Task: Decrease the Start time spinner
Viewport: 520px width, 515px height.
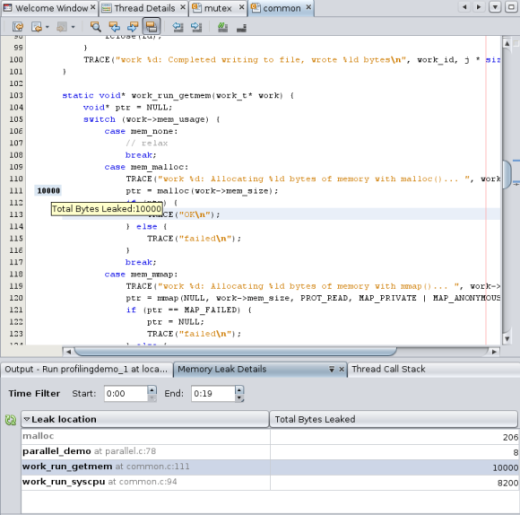Action: [152, 398]
